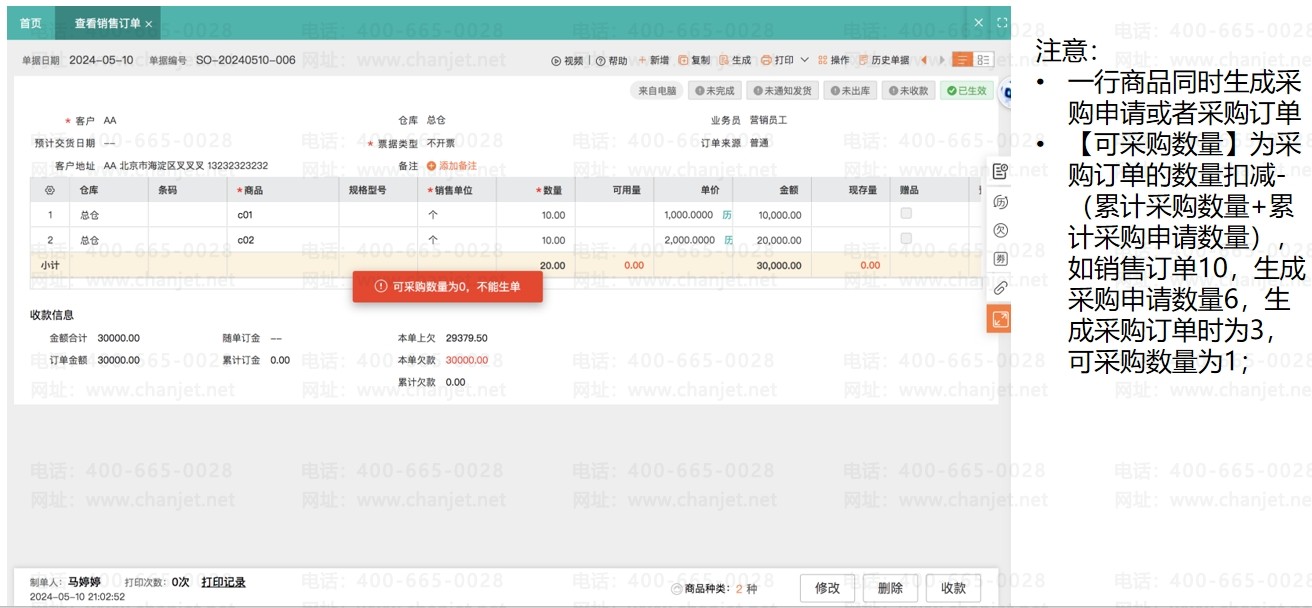Viewport: 1312px width, 608px height.
Task: Go to previous document with left arrow
Action: [923, 61]
